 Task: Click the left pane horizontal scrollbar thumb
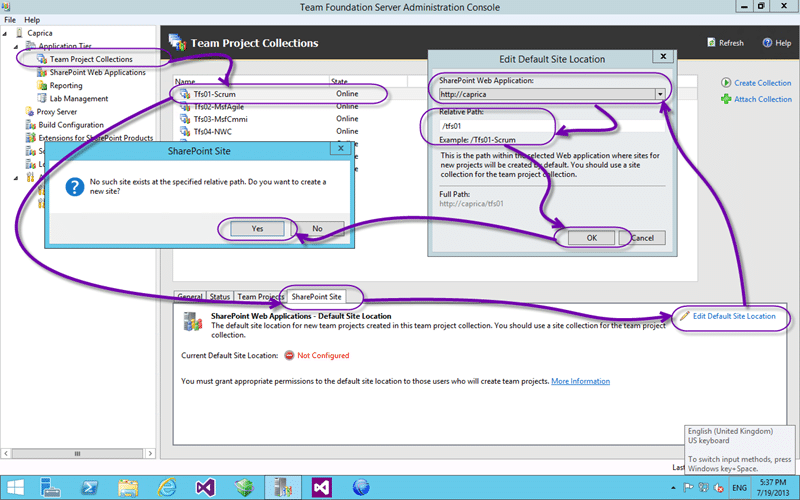pyautogui.click(x=77, y=453)
